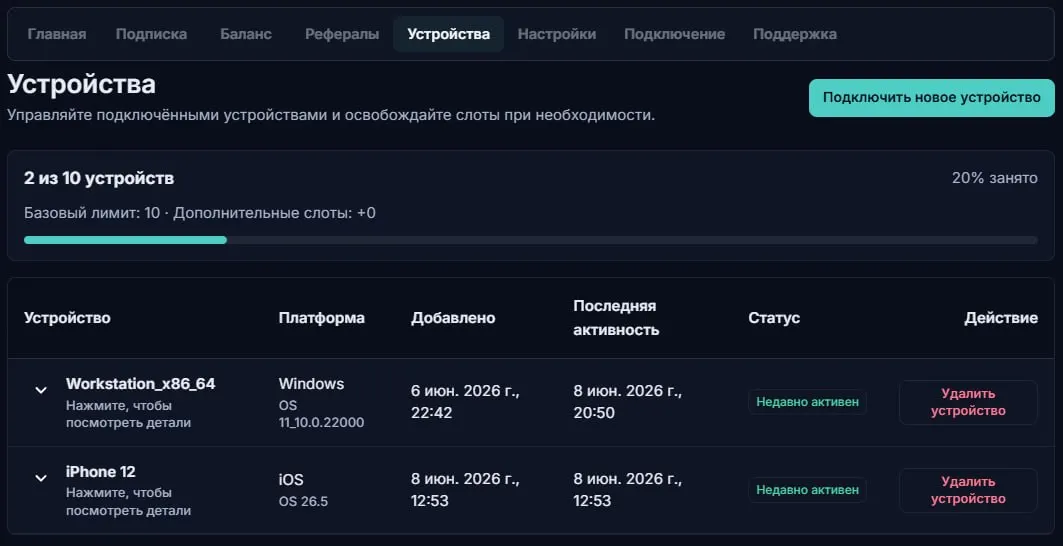Click the Действие column header
This screenshot has height=546, width=1063.
1001,318
